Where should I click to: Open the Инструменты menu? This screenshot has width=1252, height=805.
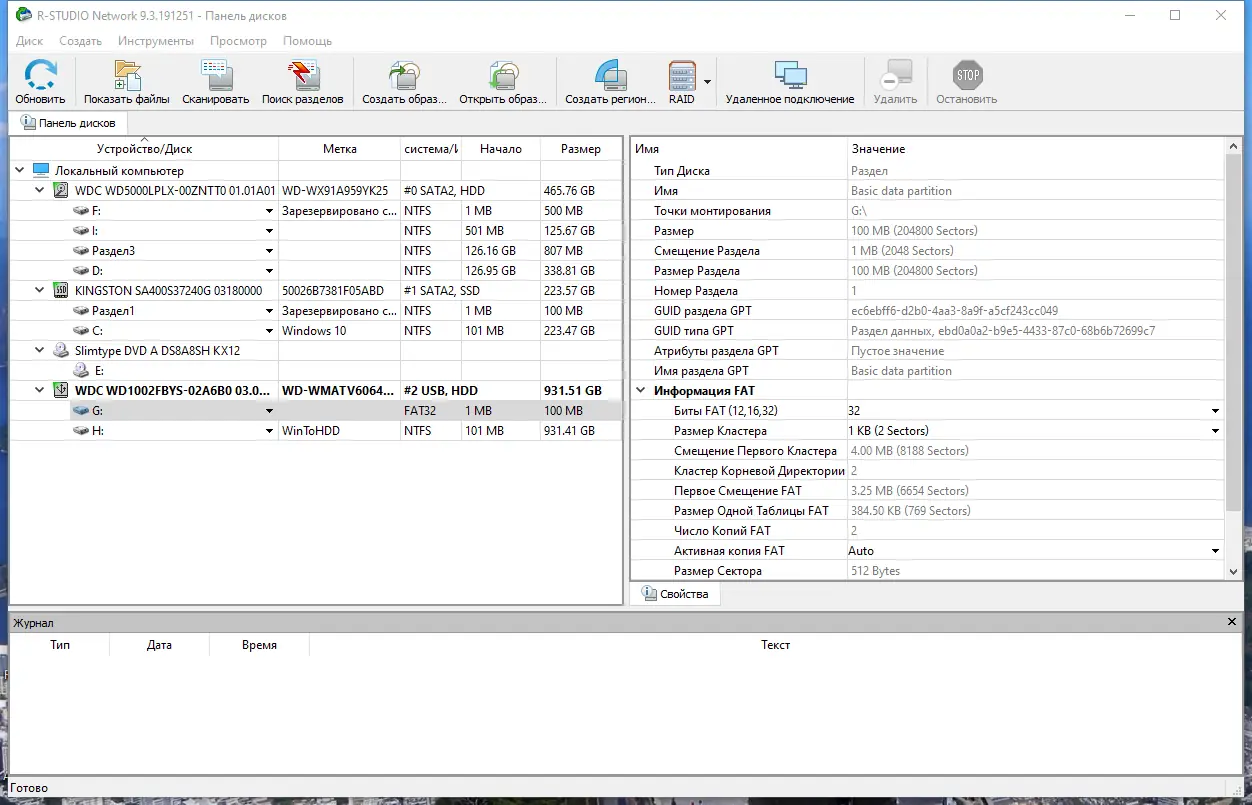click(156, 41)
